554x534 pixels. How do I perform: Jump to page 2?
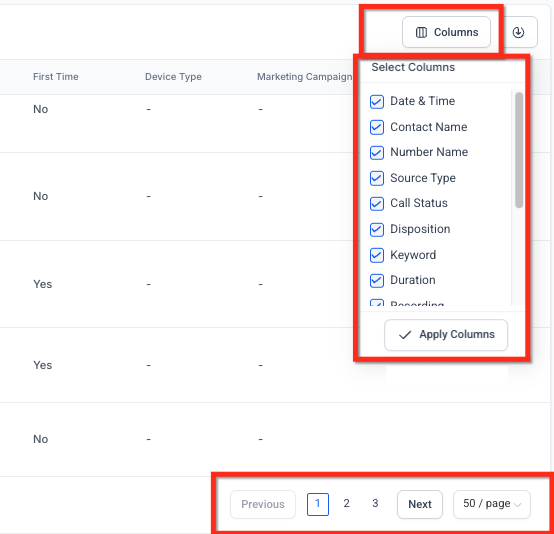coord(346,503)
